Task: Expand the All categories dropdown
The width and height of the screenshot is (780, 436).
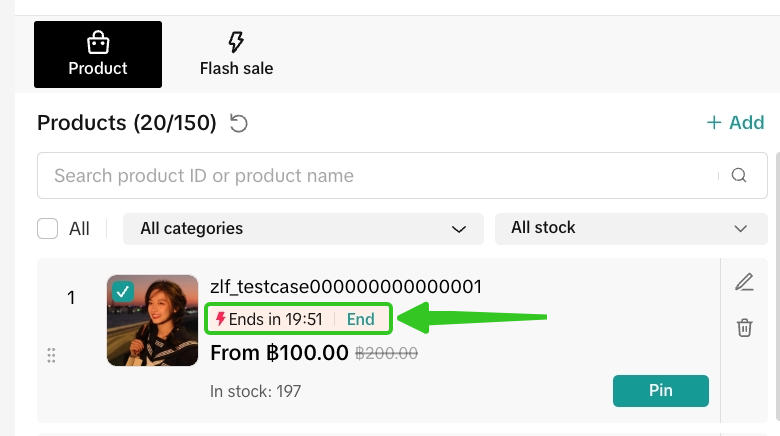Action: pos(303,229)
